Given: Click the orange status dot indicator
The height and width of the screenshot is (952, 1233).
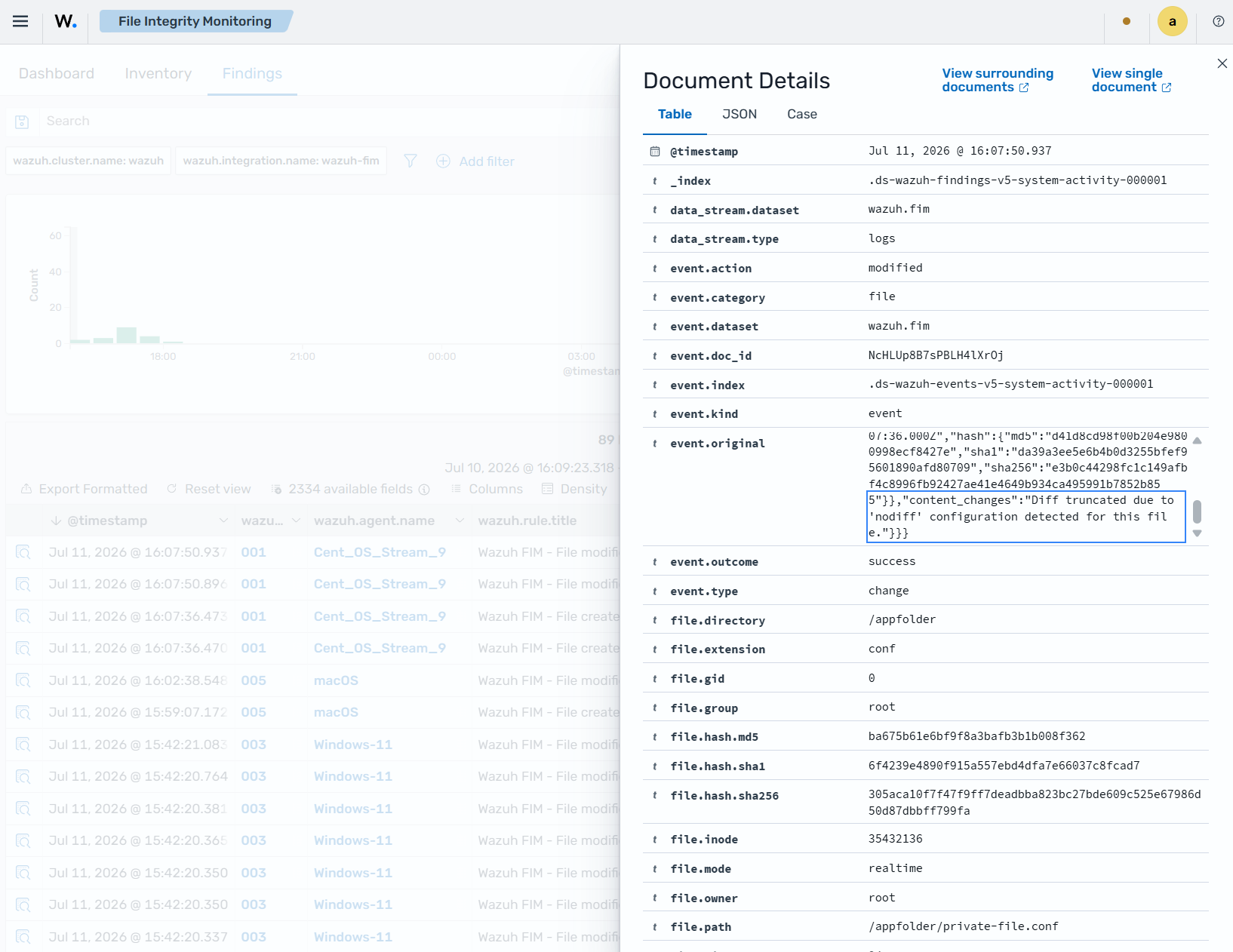Looking at the screenshot, I should click(x=1126, y=21).
